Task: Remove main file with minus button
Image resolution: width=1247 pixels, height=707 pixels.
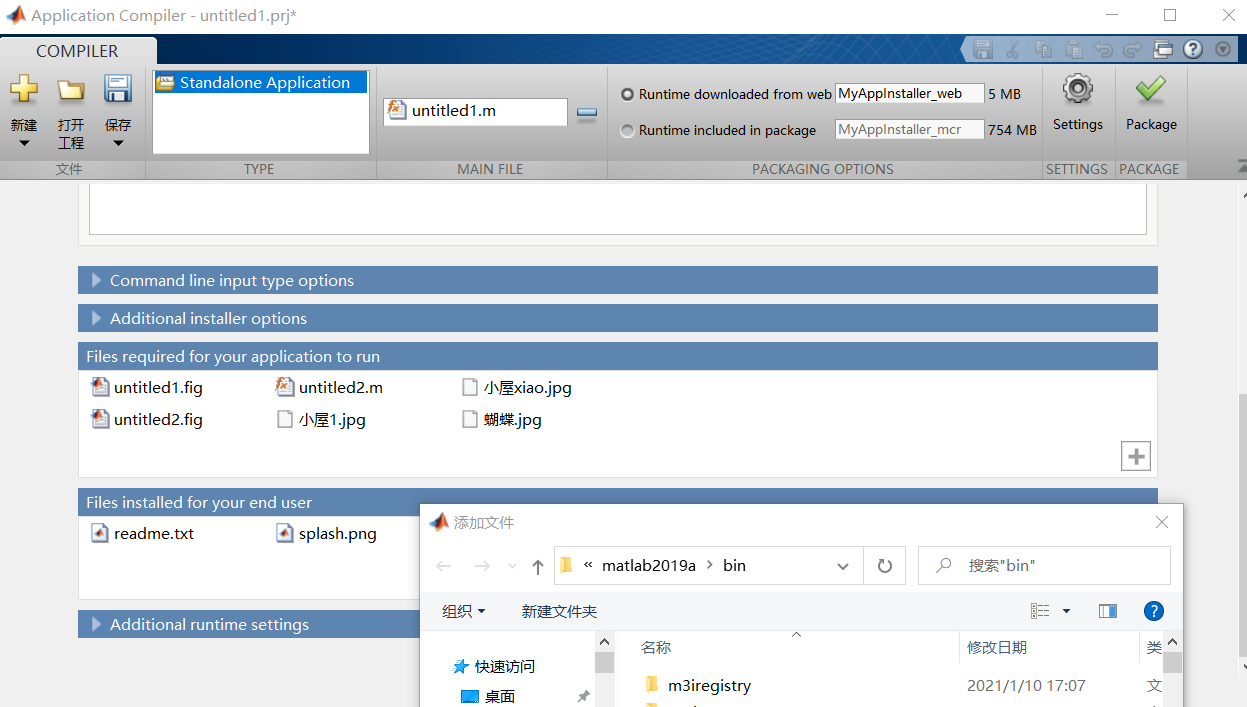Action: coord(587,113)
